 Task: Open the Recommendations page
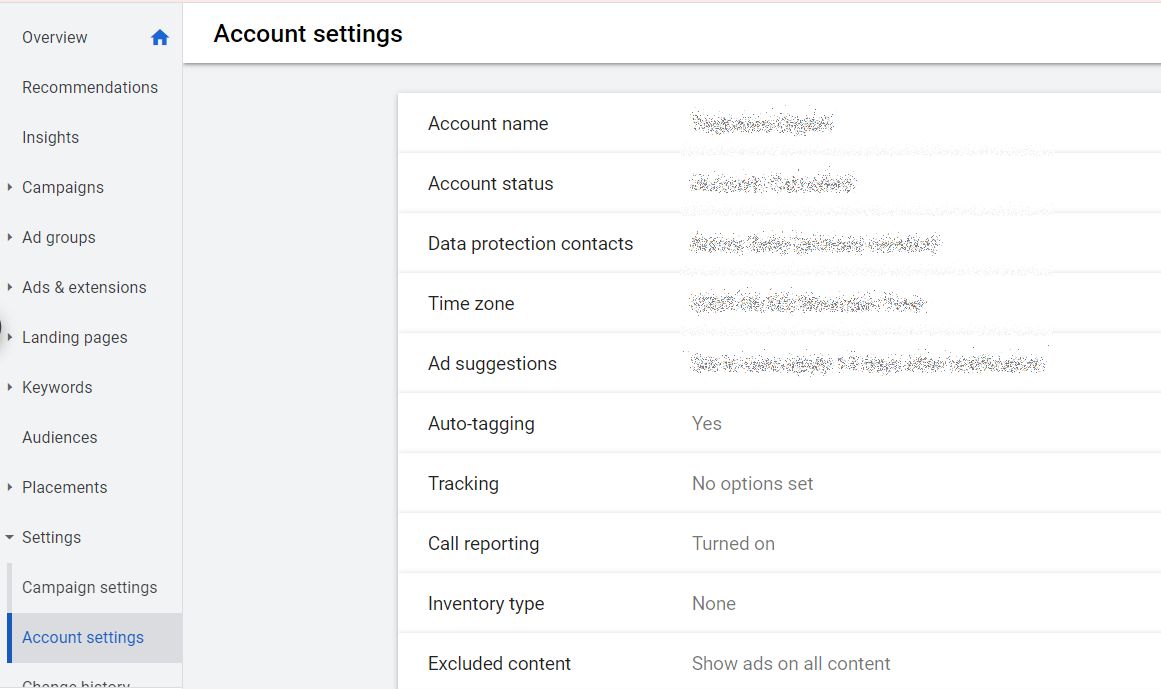[89, 87]
